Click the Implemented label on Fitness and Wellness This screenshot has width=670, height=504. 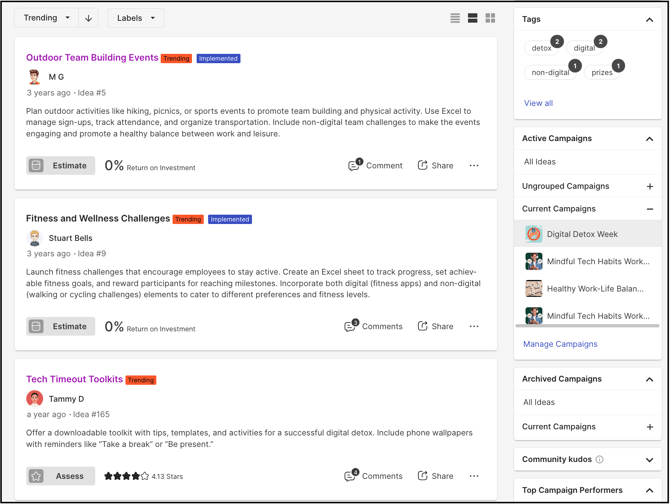(230, 220)
